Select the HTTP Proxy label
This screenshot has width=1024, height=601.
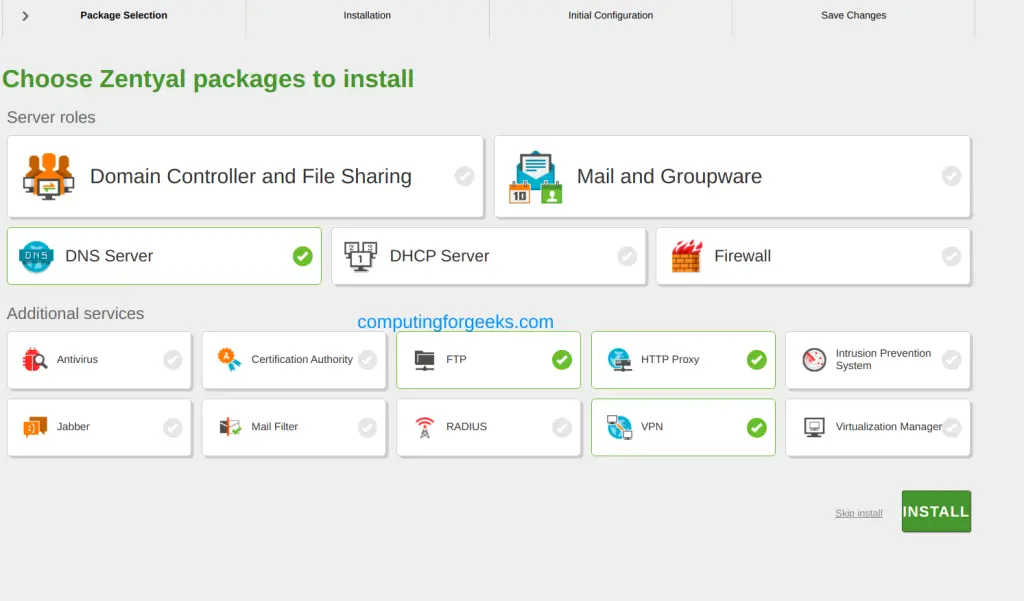670,359
